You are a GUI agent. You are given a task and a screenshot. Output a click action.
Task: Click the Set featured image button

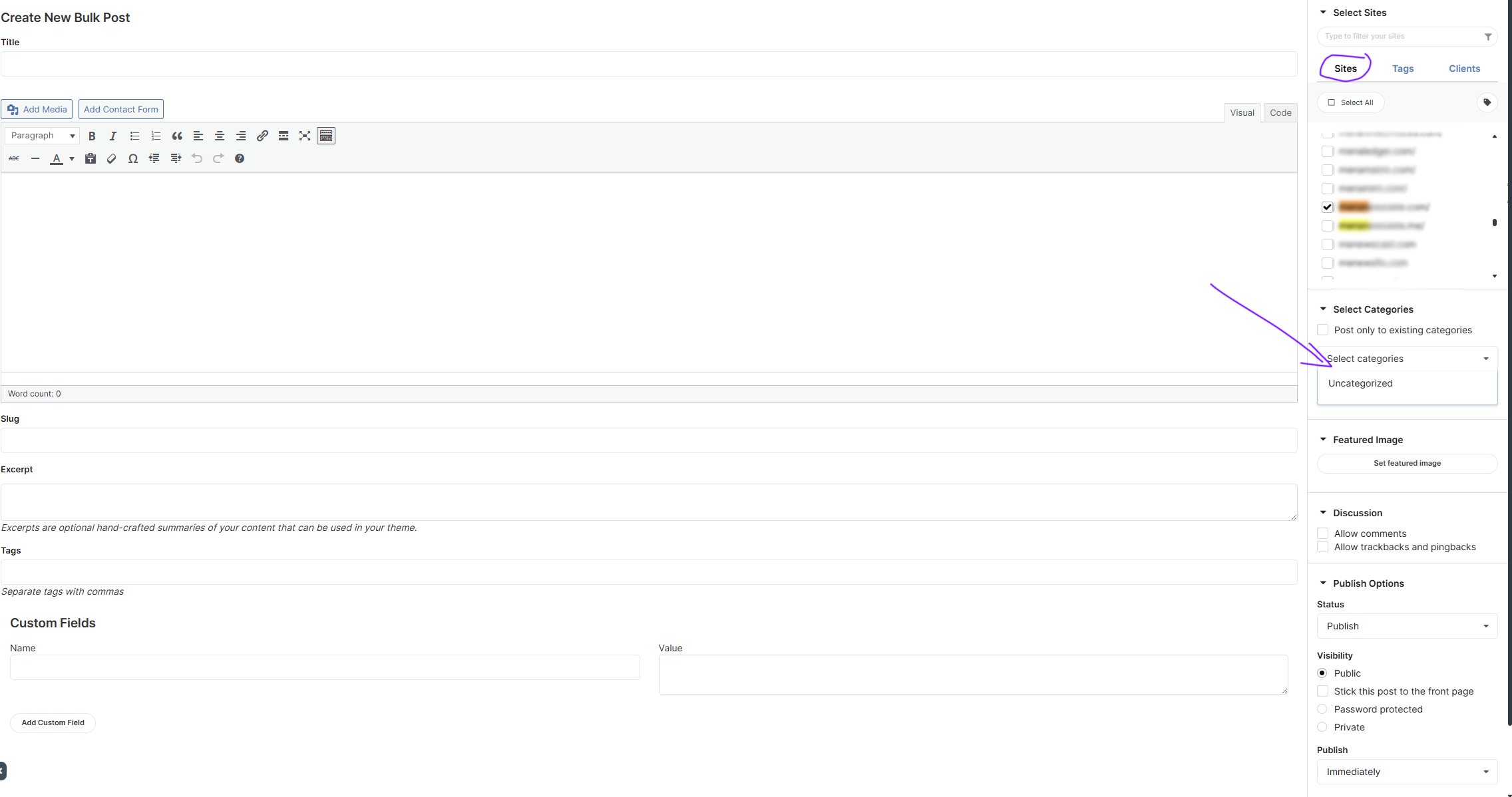tap(1407, 463)
